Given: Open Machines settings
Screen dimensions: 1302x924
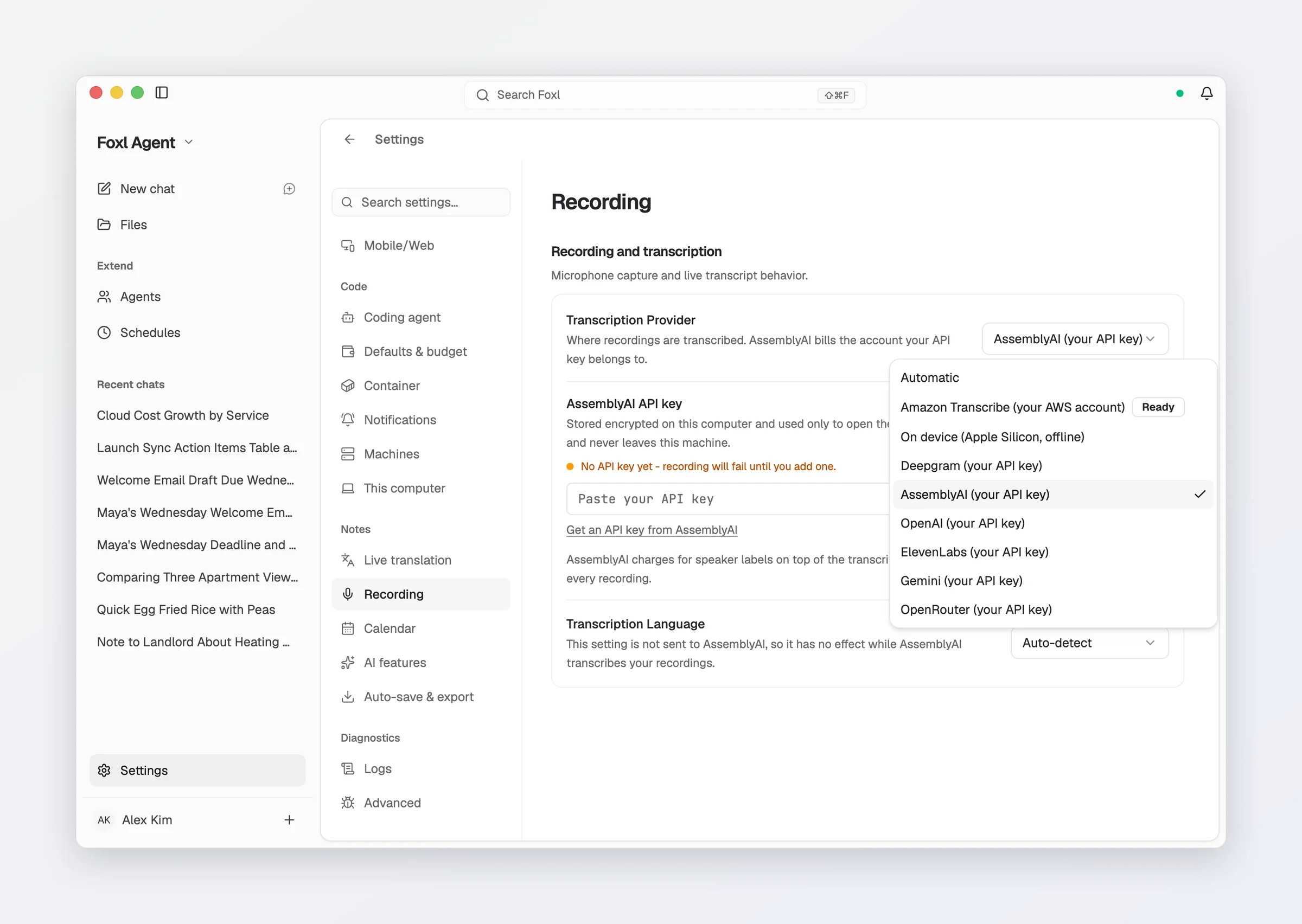Looking at the screenshot, I should point(420,454).
